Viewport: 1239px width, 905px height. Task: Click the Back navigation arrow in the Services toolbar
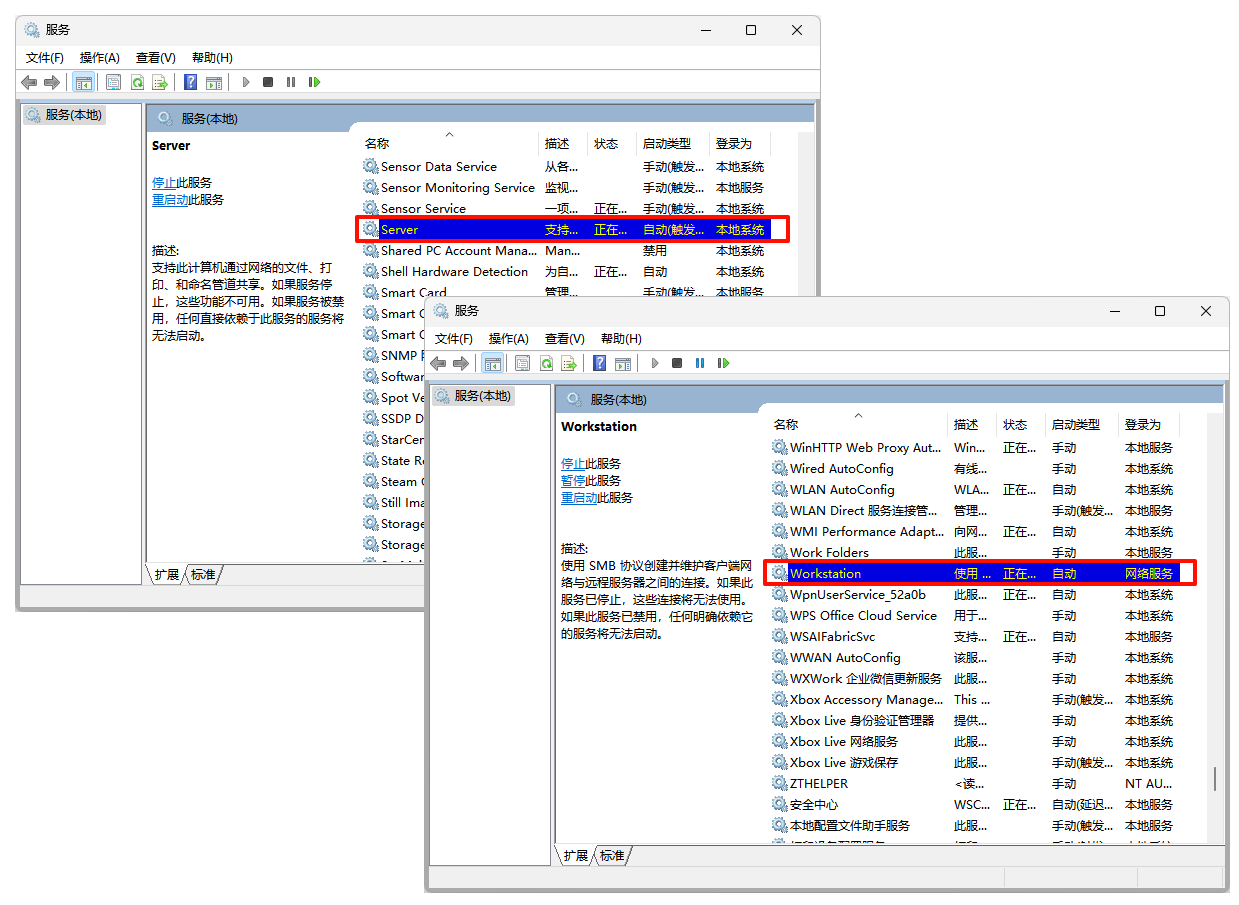pyautogui.click(x=28, y=82)
